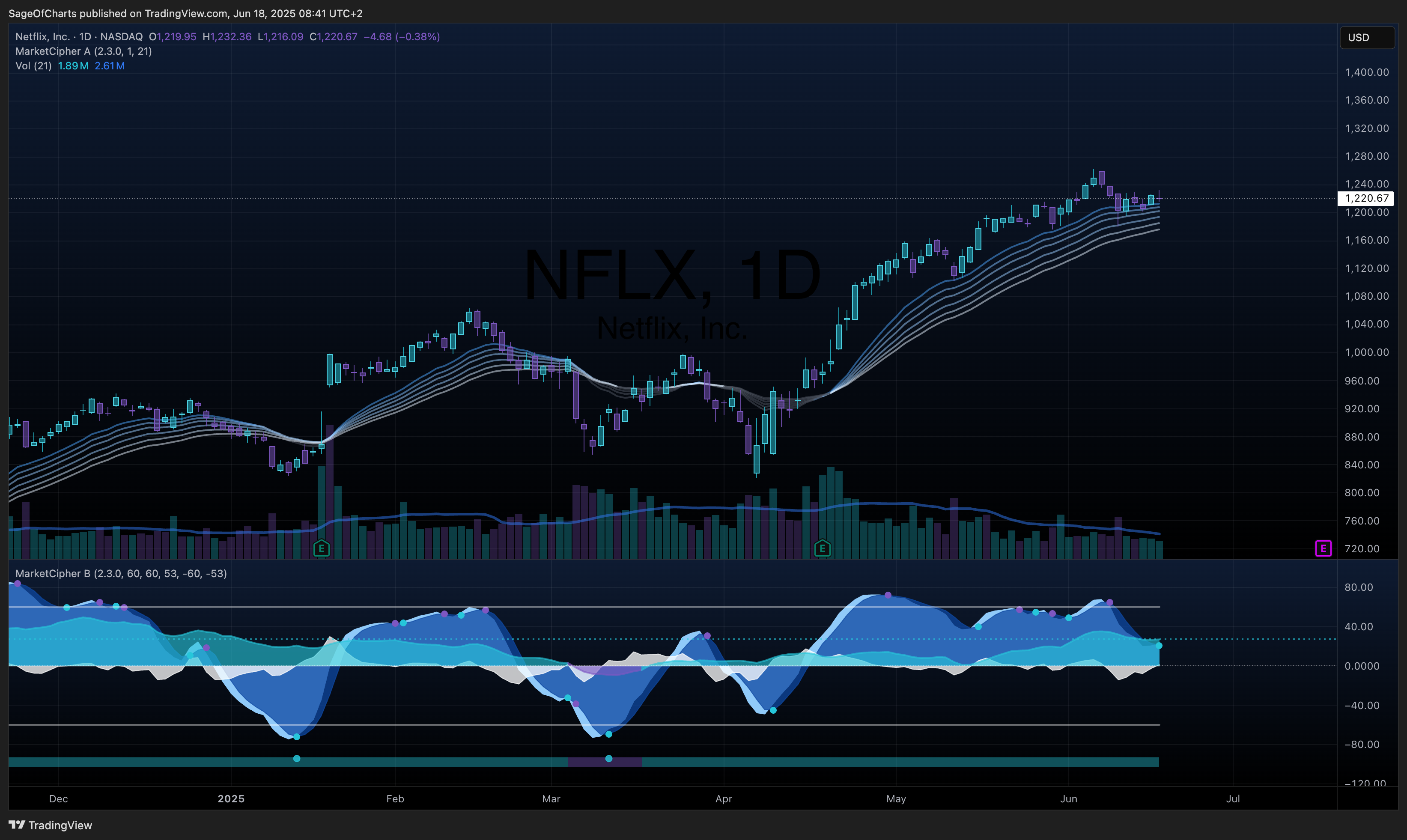Click the 1,400.00 price axis label

tap(1367, 72)
